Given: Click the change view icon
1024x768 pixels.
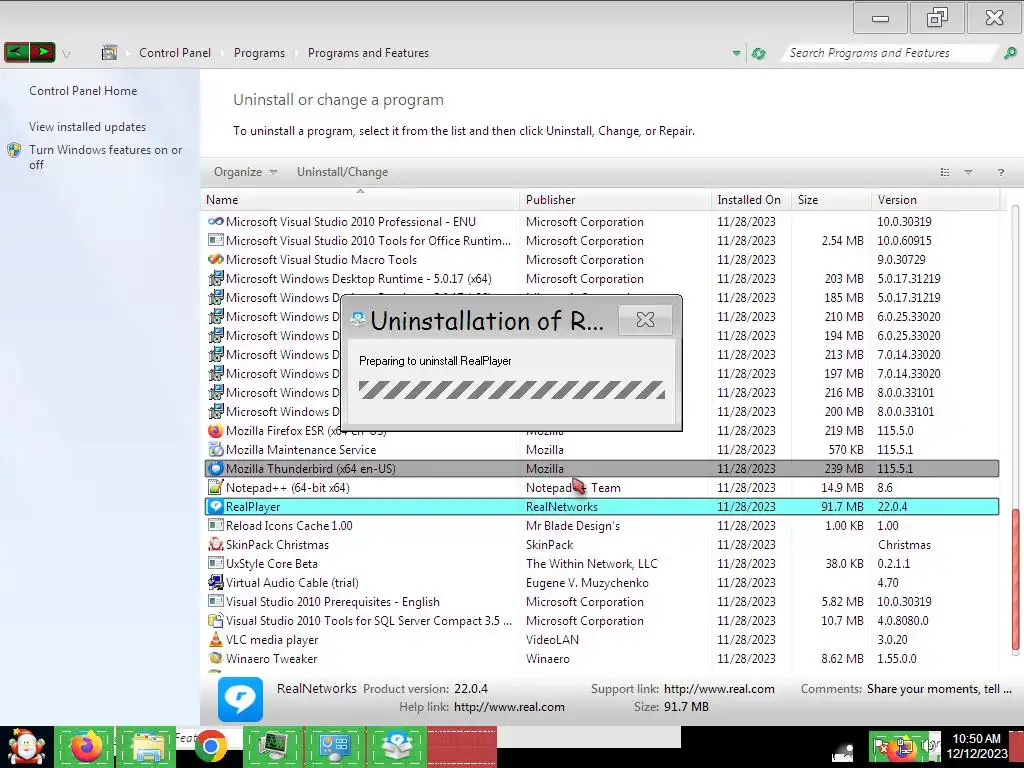Looking at the screenshot, I should tap(944, 172).
